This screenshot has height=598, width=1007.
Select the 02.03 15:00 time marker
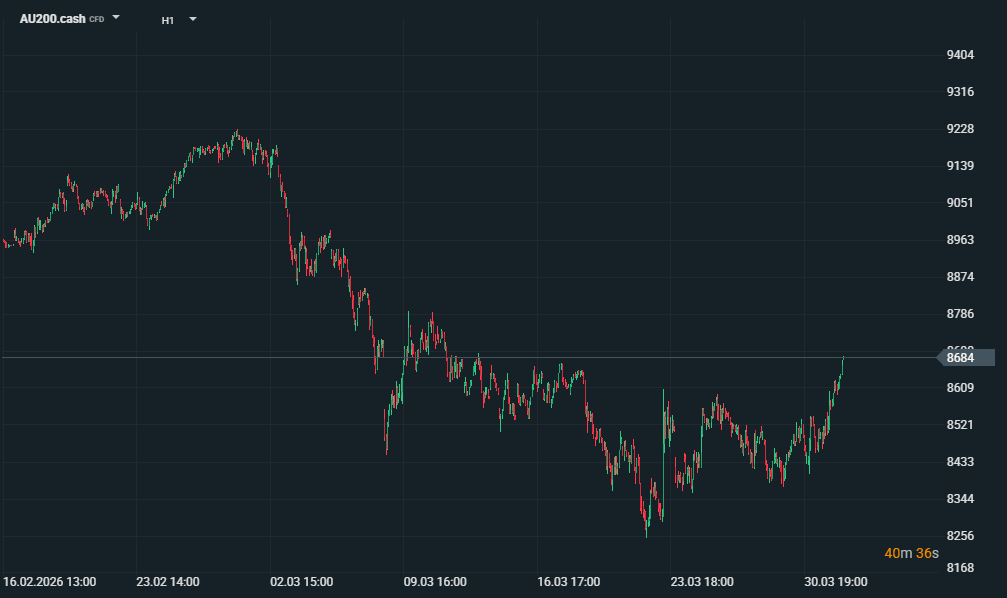(x=302, y=581)
